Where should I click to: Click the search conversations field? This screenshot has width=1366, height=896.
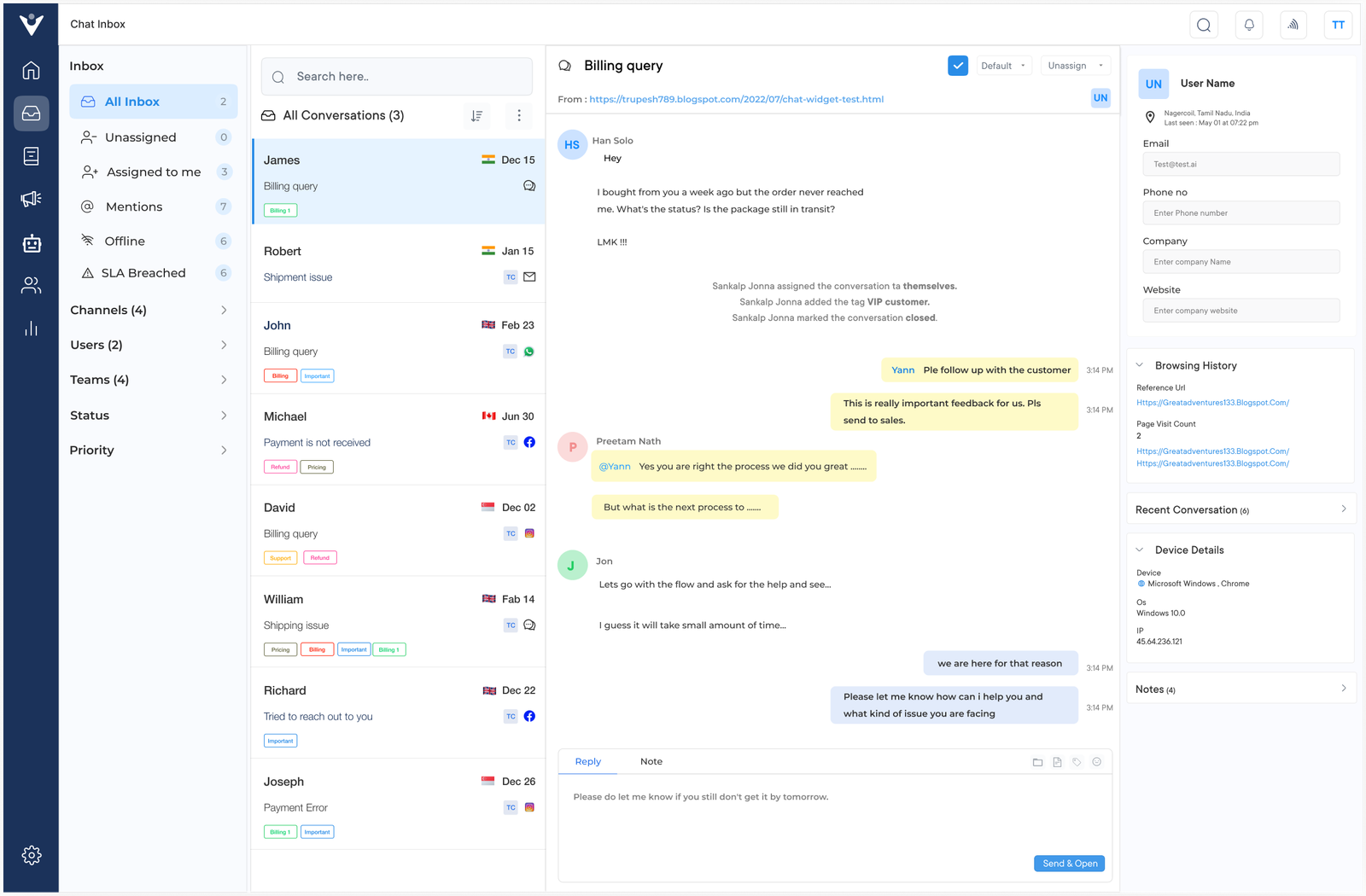pos(397,77)
